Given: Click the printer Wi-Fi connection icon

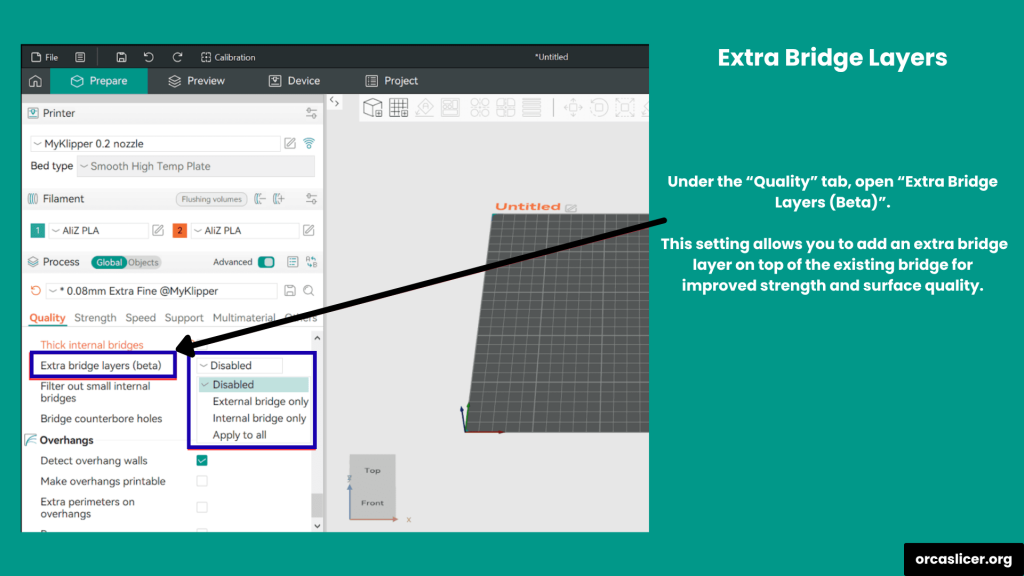Looking at the screenshot, I should 309,143.
